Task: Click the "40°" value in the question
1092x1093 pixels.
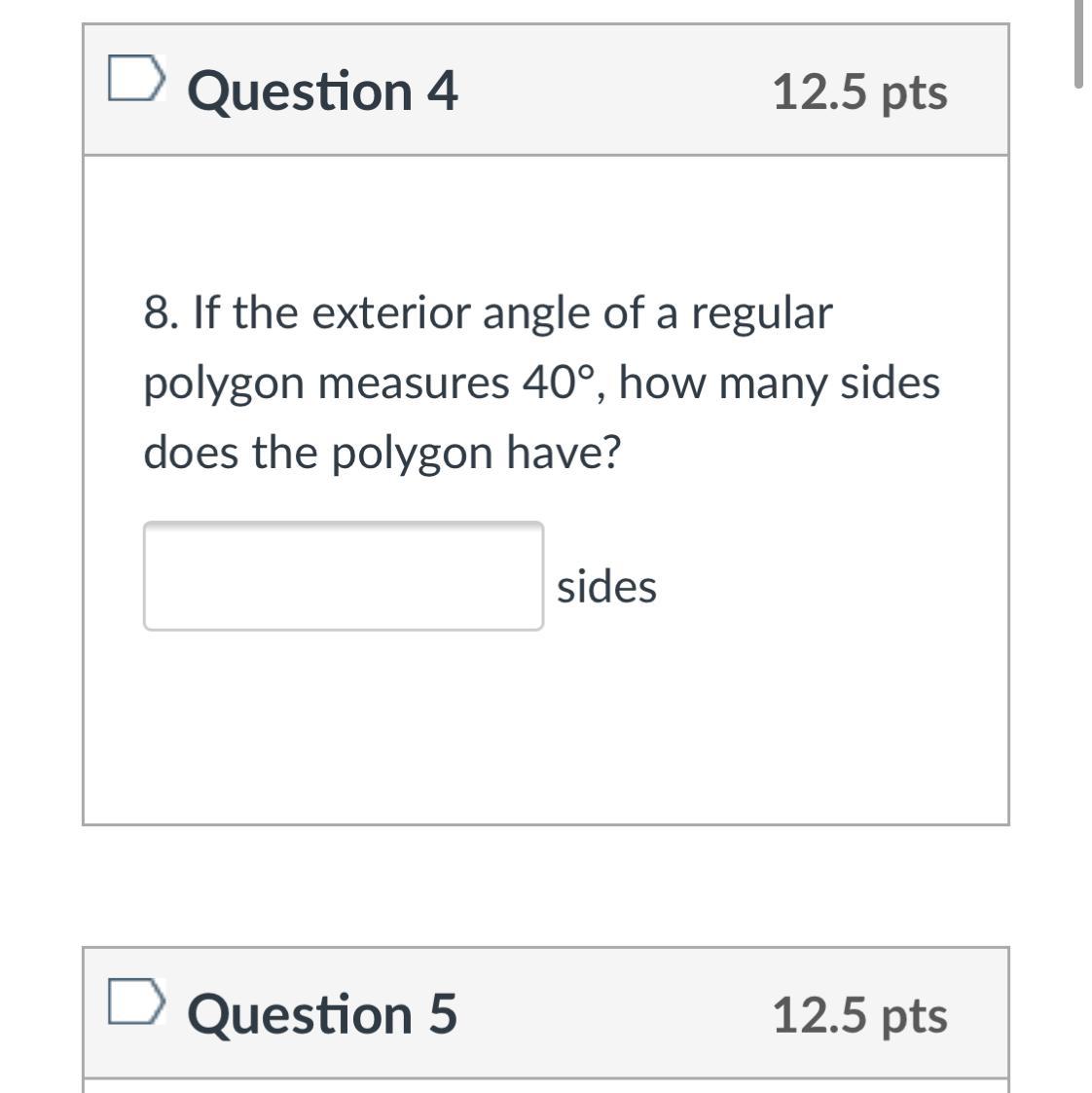Action: click(557, 383)
